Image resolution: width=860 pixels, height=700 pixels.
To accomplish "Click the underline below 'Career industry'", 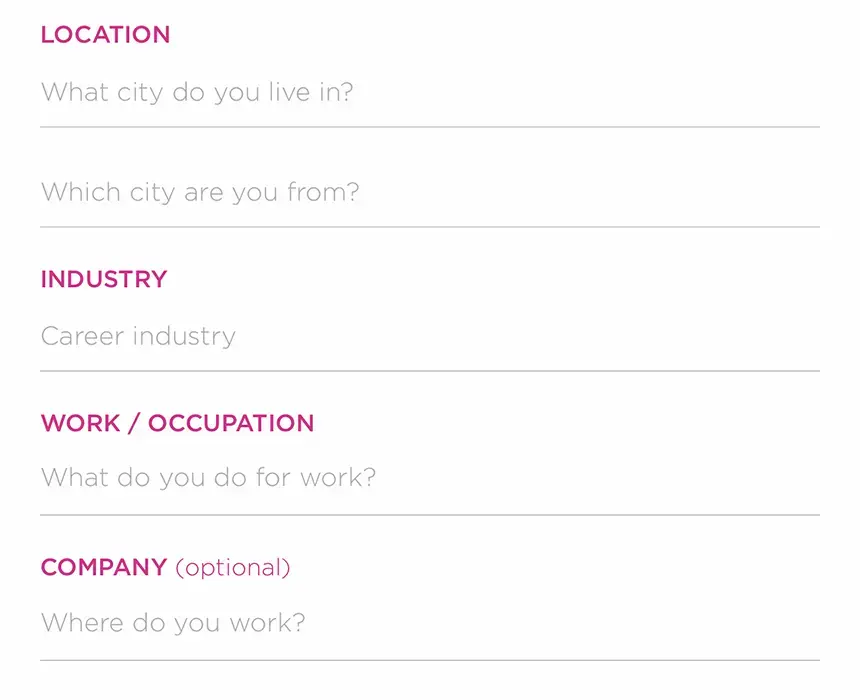I will point(430,371).
